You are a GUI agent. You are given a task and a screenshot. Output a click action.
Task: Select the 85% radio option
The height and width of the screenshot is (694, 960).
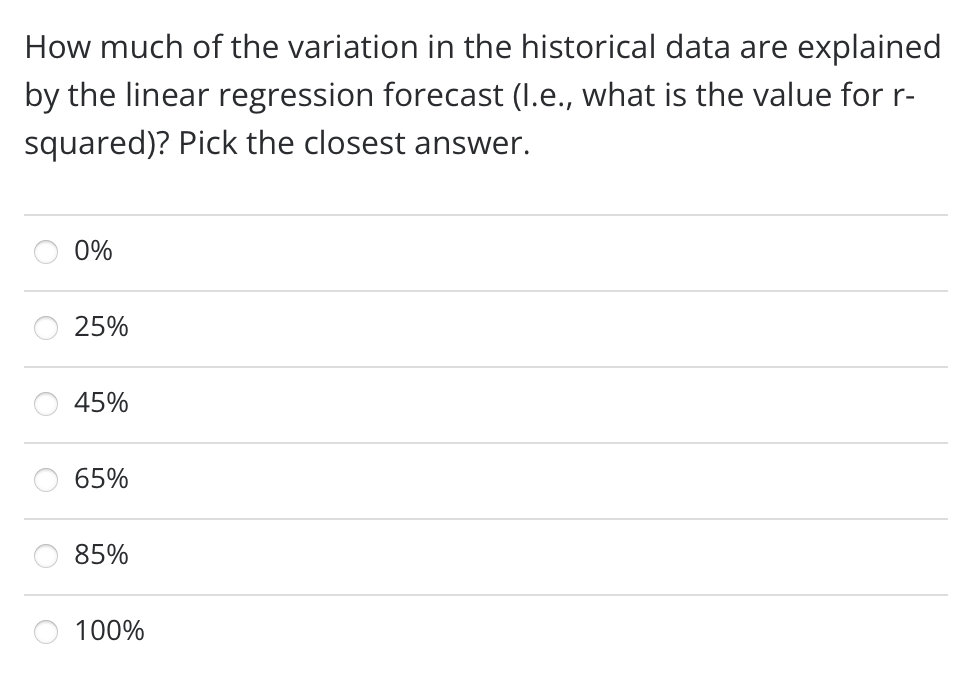click(48, 555)
